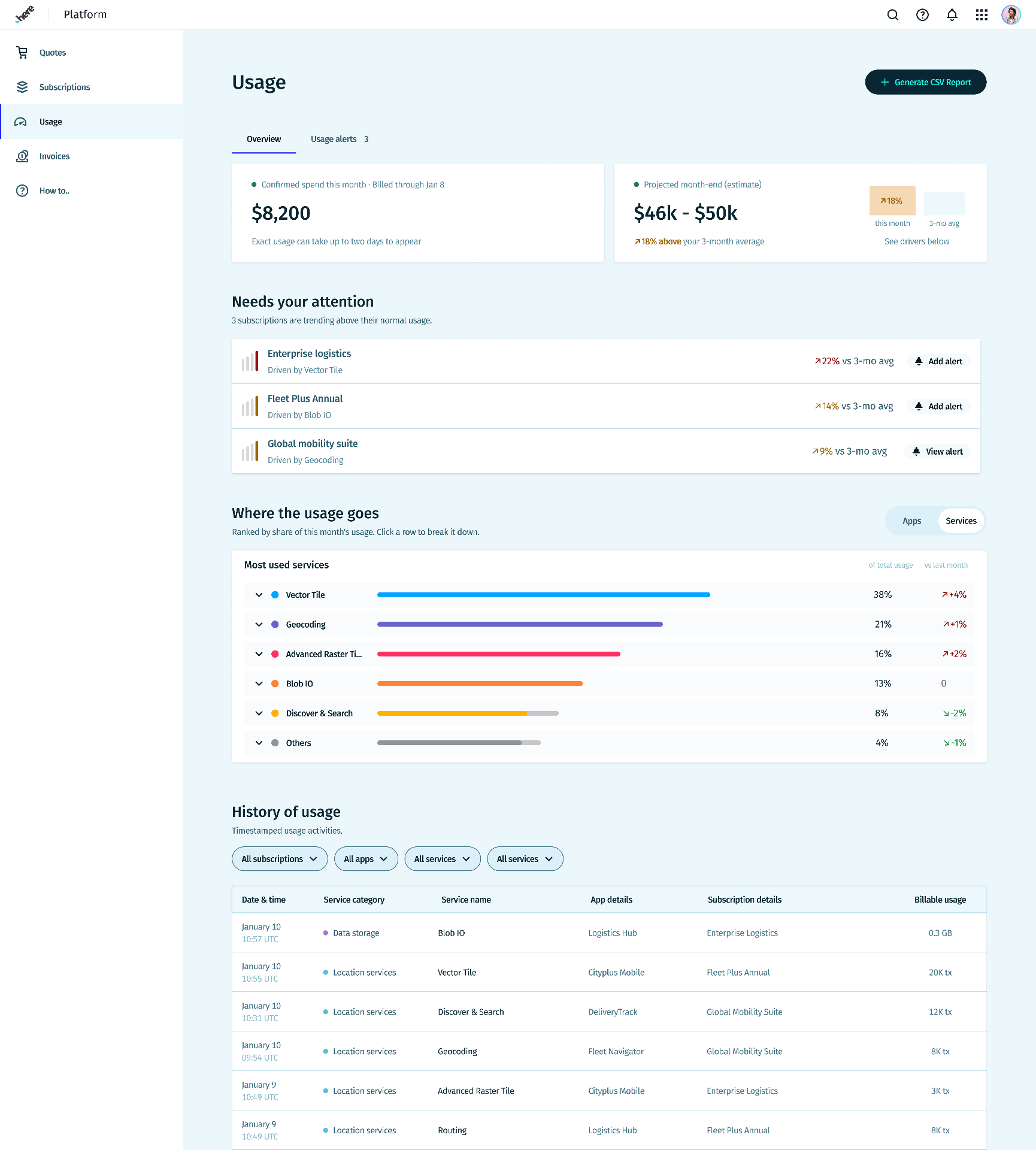Click the DeliveryTrack app cell

[613, 1012]
